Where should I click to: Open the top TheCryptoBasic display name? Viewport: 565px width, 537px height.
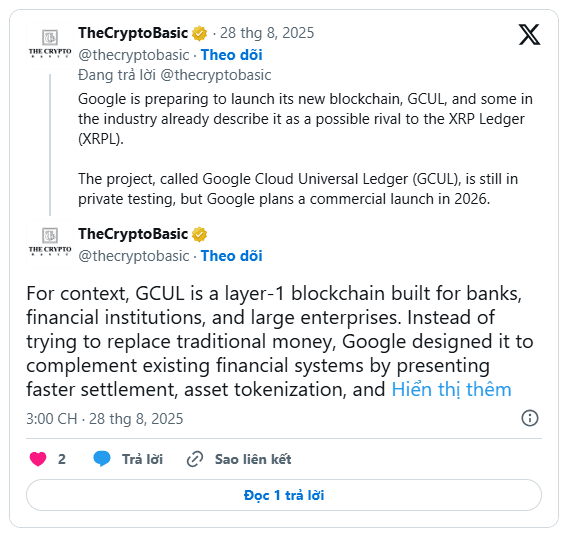click(133, 33)
